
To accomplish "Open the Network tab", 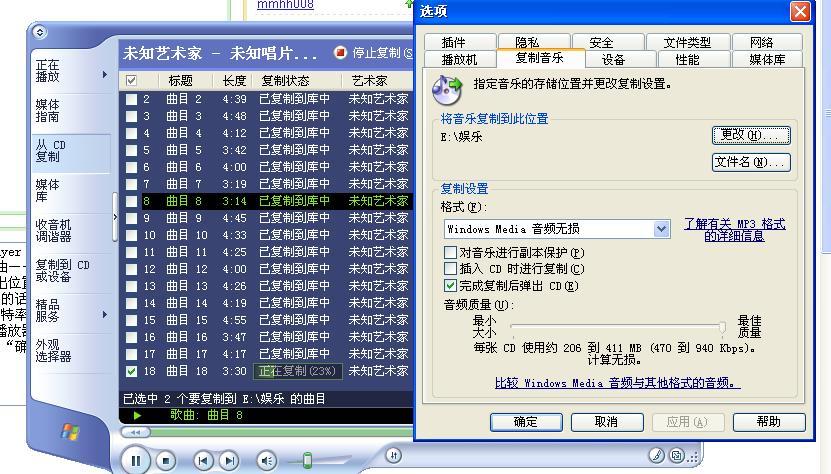I will [767, 42].
